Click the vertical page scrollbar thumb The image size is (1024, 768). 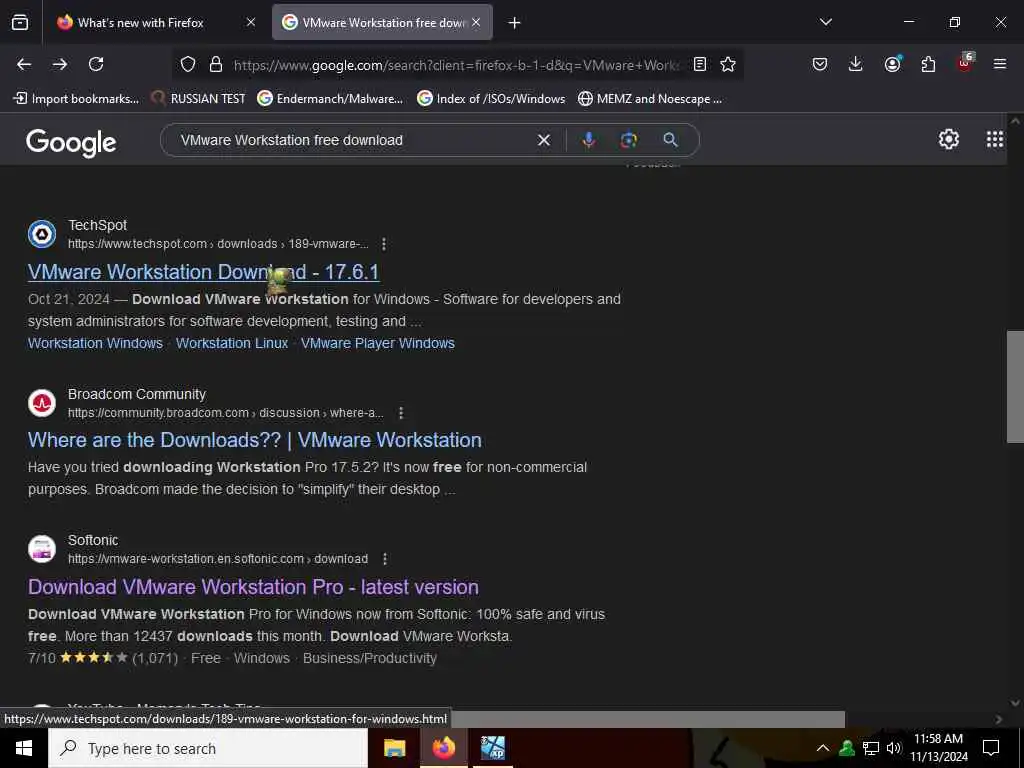[x=1015, y=387]
